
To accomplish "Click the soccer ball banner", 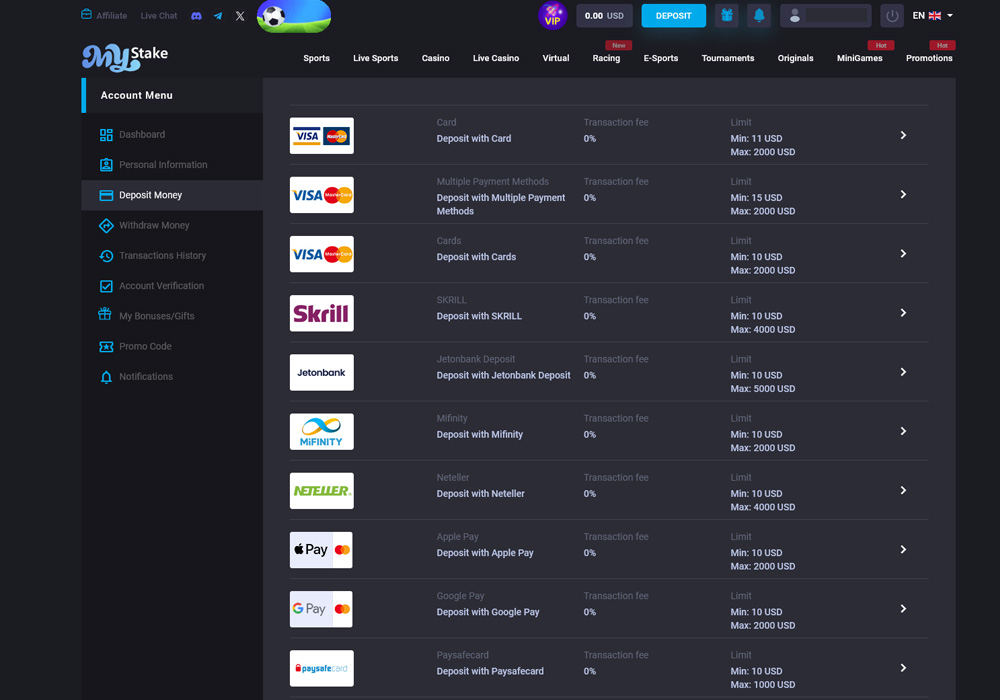I will (x=294, y=16).
